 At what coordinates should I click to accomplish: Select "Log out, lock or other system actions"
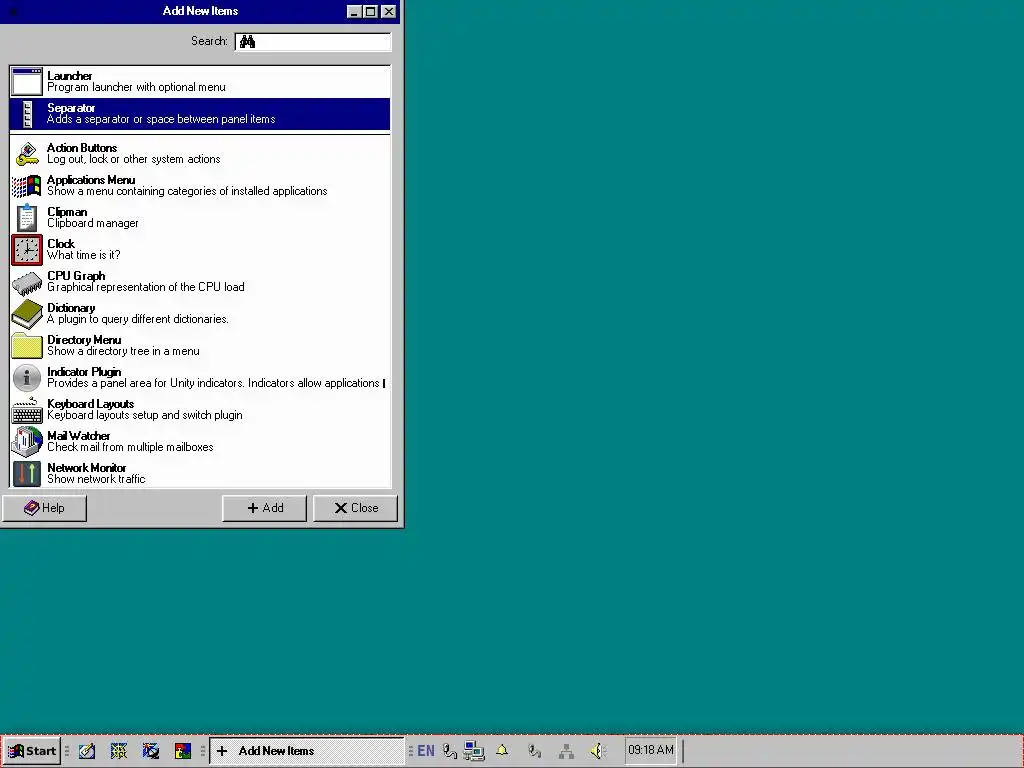pos(134,159)
